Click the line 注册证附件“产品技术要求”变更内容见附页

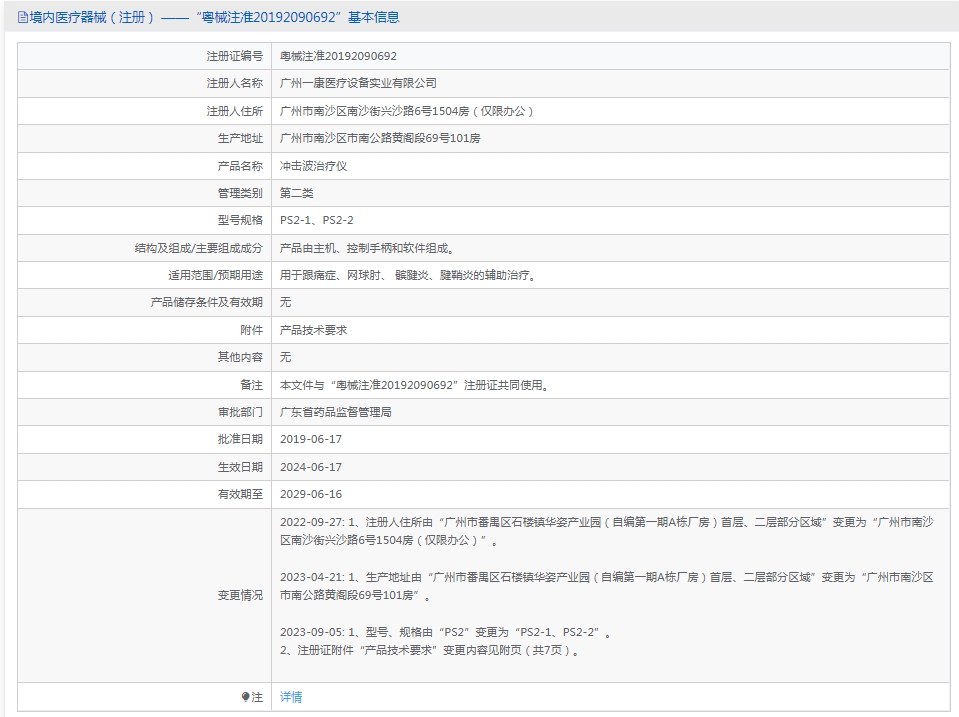pos(429,650)
